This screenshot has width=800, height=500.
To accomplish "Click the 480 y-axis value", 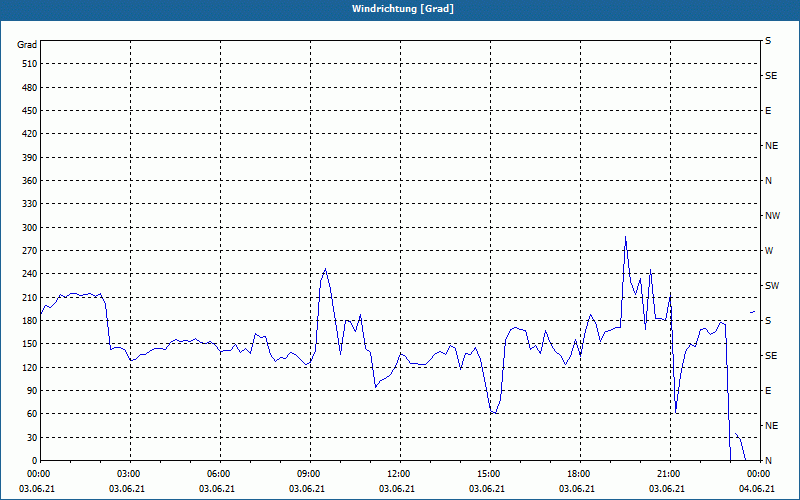I will 30,88.
